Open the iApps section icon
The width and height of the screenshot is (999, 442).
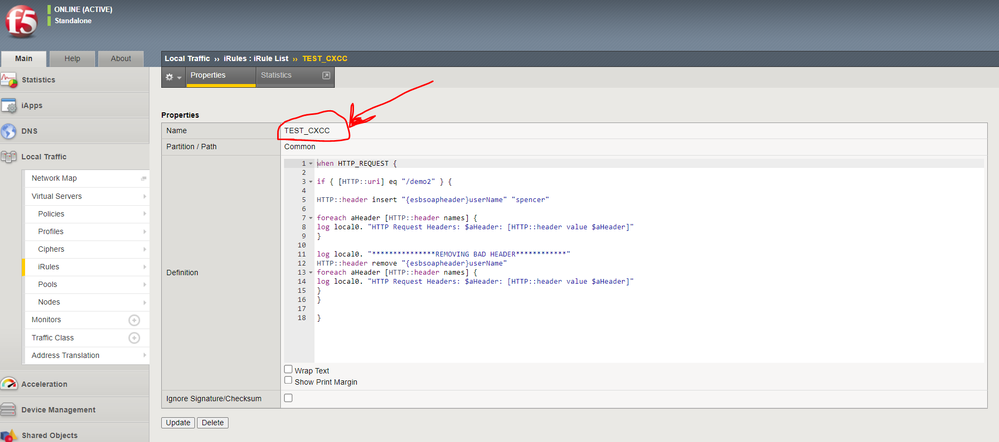coord(10,106)
